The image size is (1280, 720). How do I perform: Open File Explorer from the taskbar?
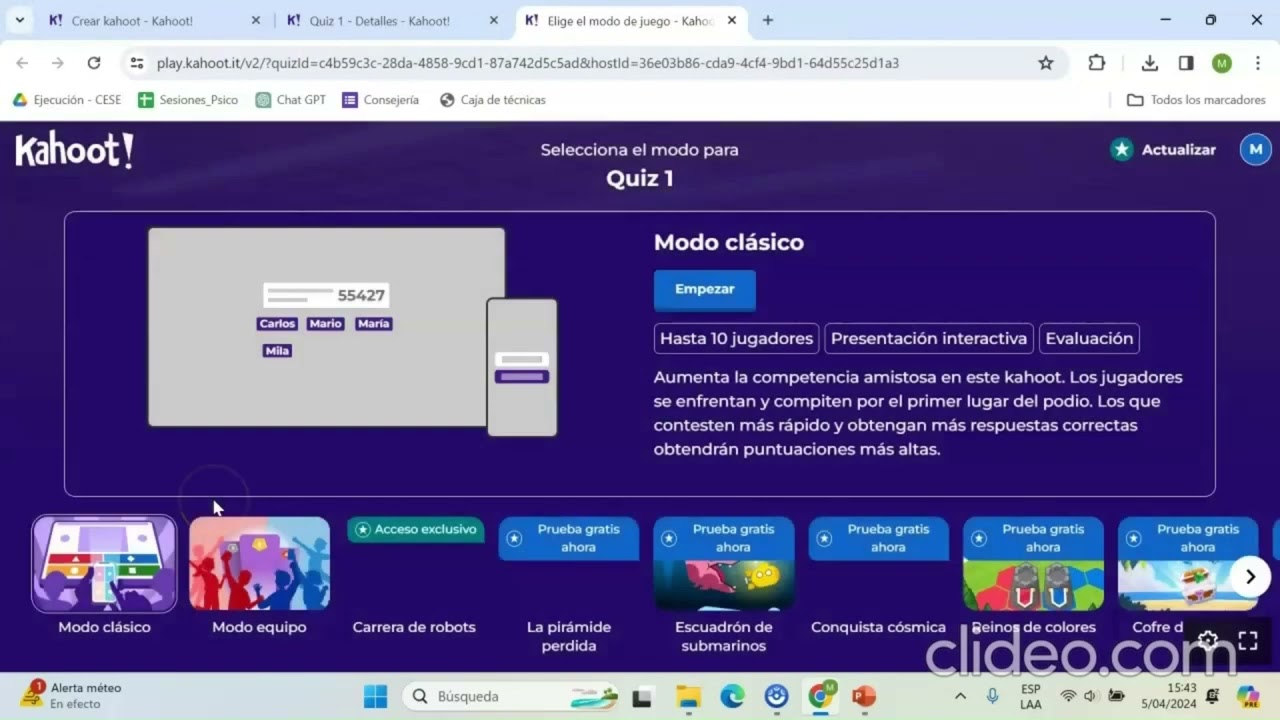point(688,696)
